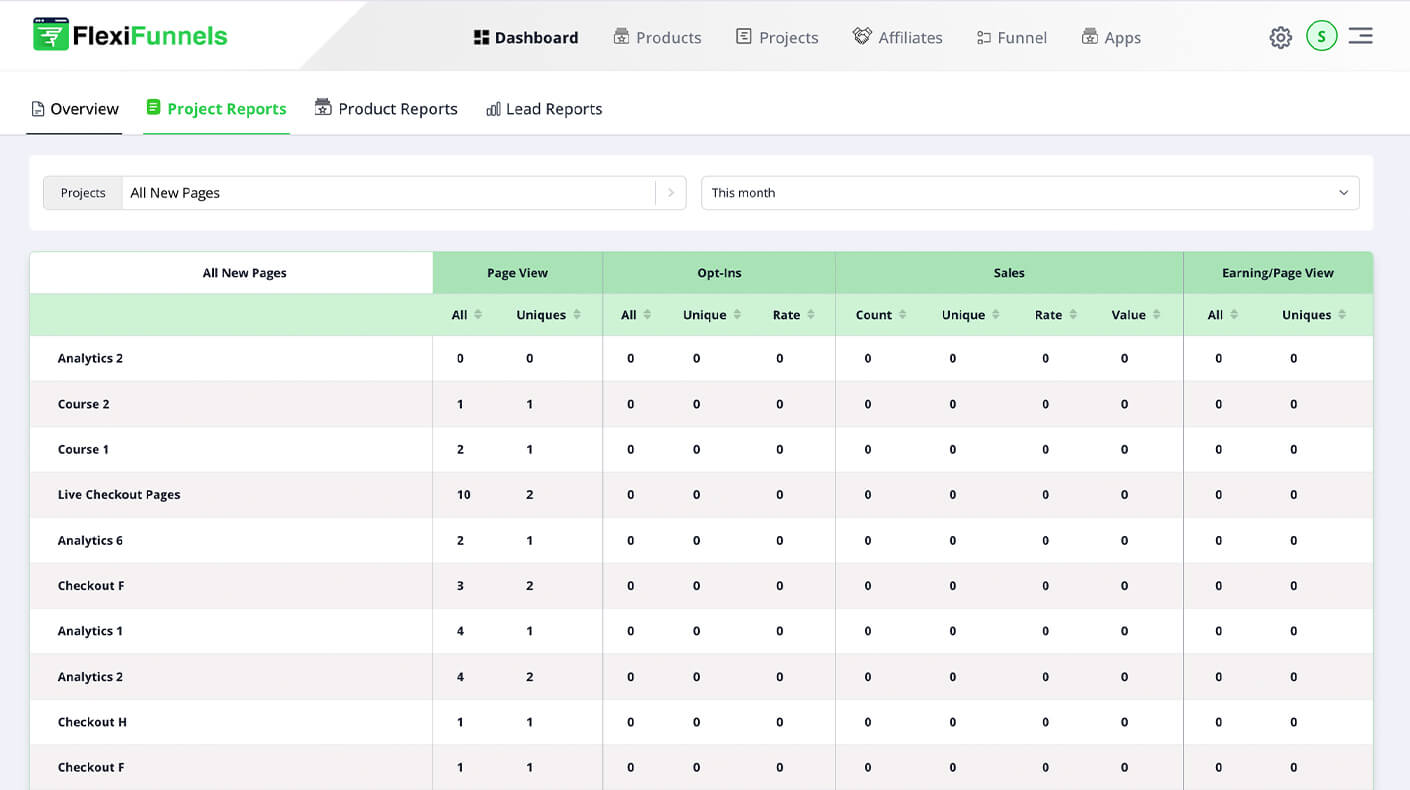Sort by Earning/Page View Uniques column
1410x790 pixels.
(x=1314, y=315)
